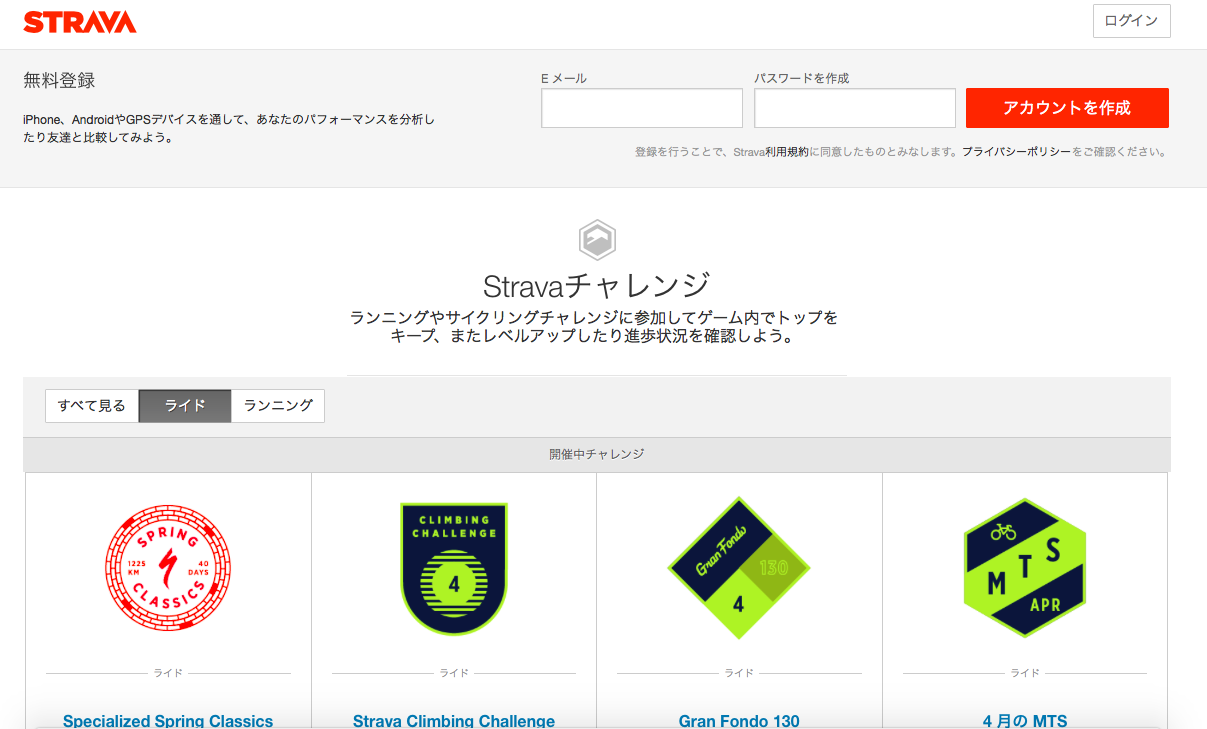This screenshot has width=1207, height=729.
Task: Click the ログイン button
Action: click(x=1131, y=21)
